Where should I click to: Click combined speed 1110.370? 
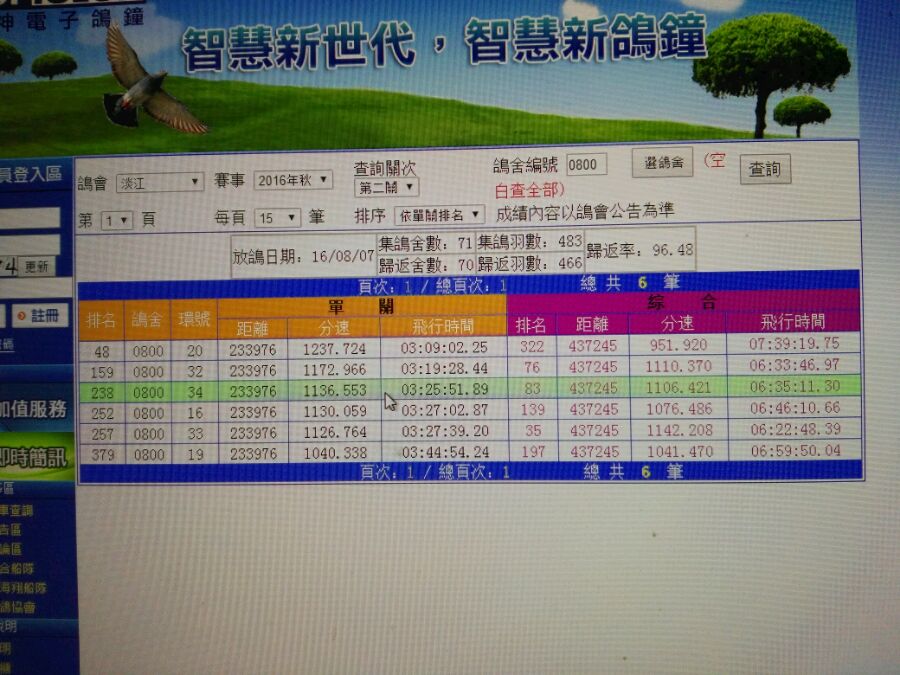pyautogui.click(x=678, y=366)
